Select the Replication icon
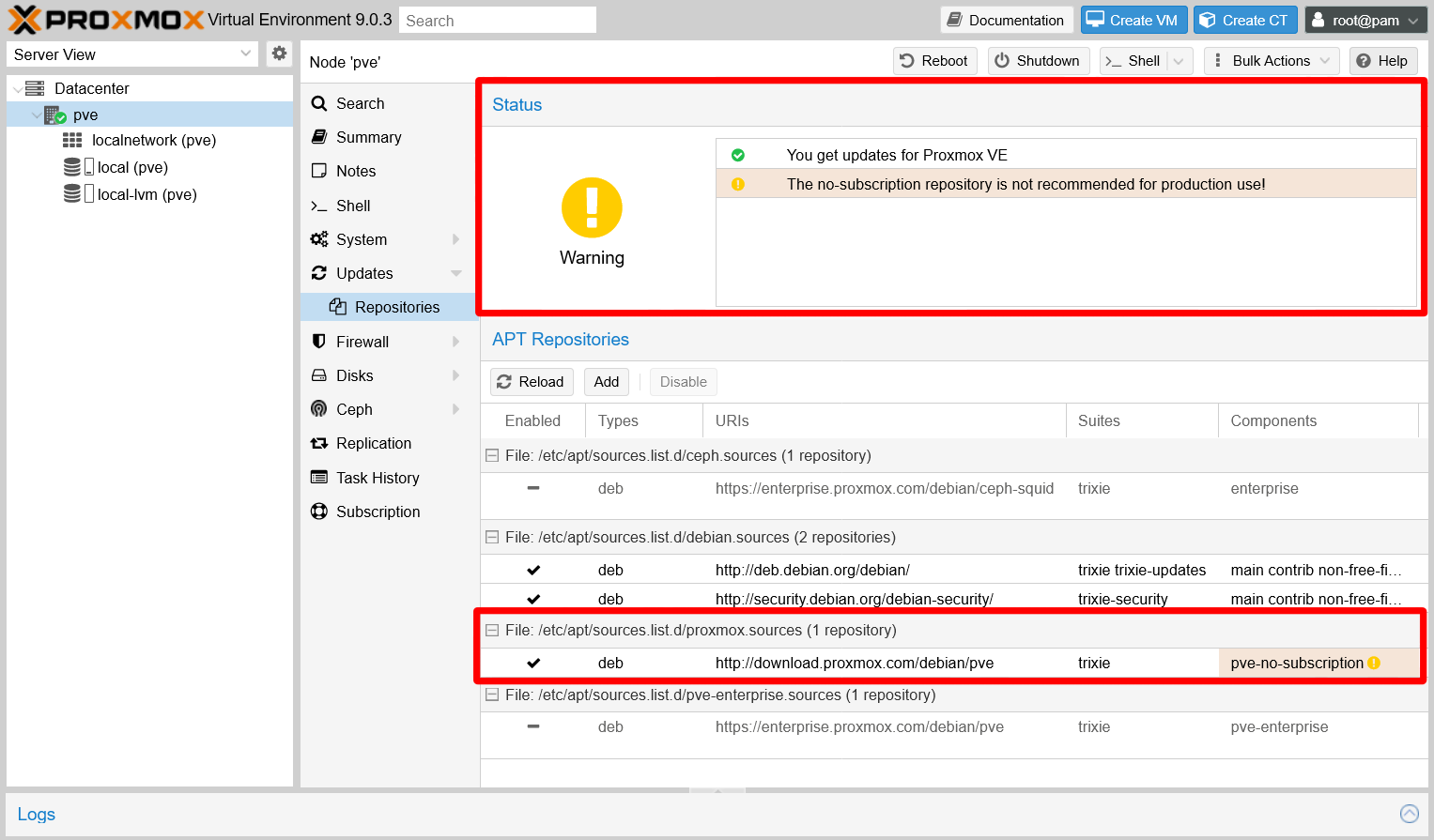 (319, 443)
